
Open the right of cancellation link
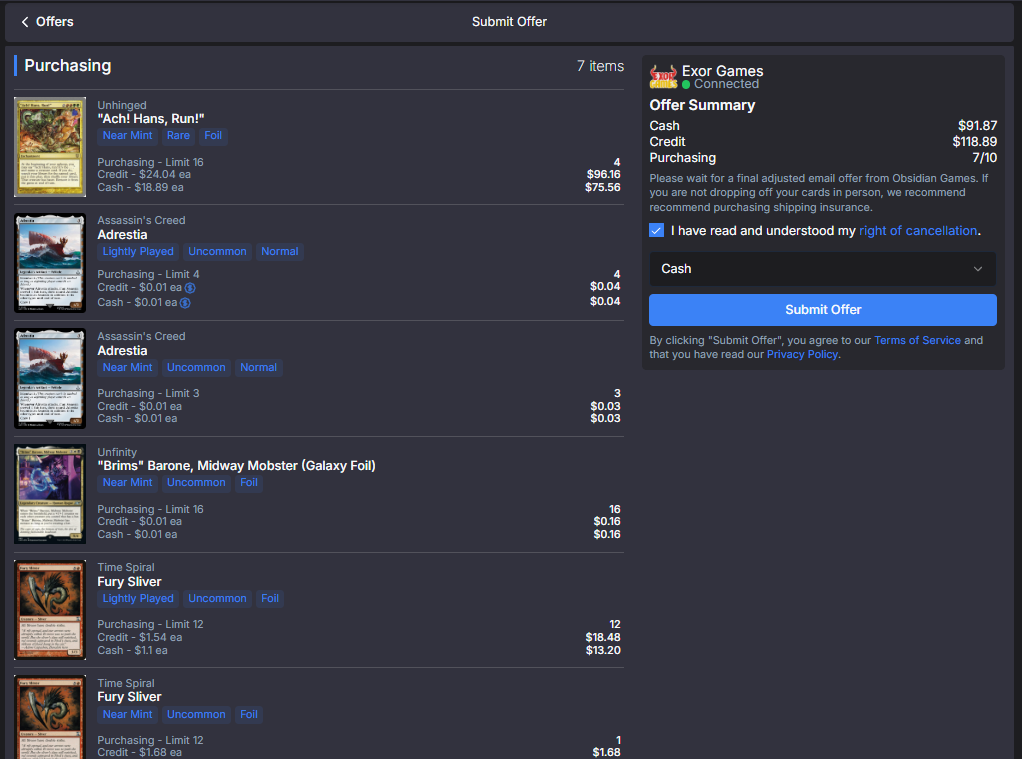(x=918, y=230)
